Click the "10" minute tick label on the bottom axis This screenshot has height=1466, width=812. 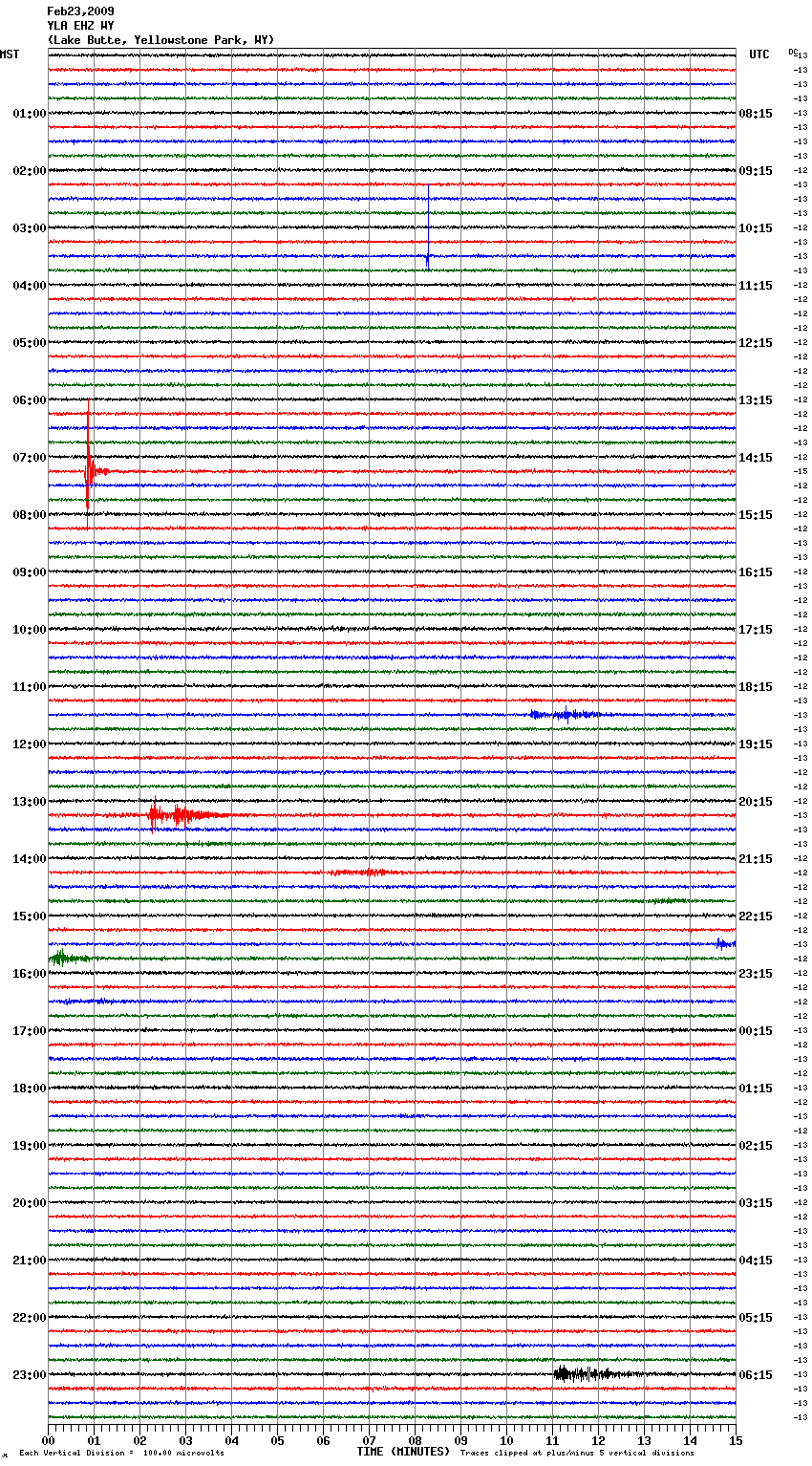point(506,1440)
